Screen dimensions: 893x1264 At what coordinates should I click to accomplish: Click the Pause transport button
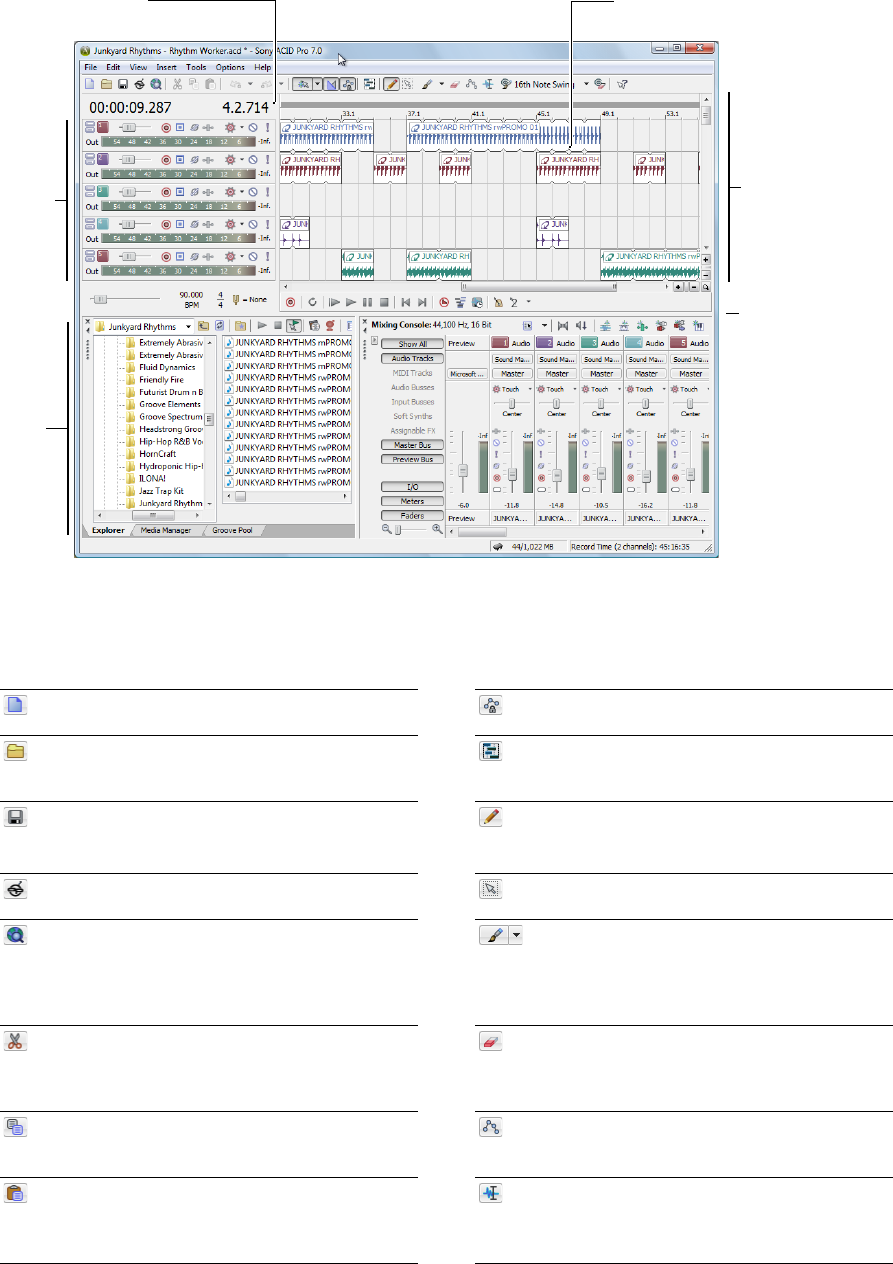(367, 301)
